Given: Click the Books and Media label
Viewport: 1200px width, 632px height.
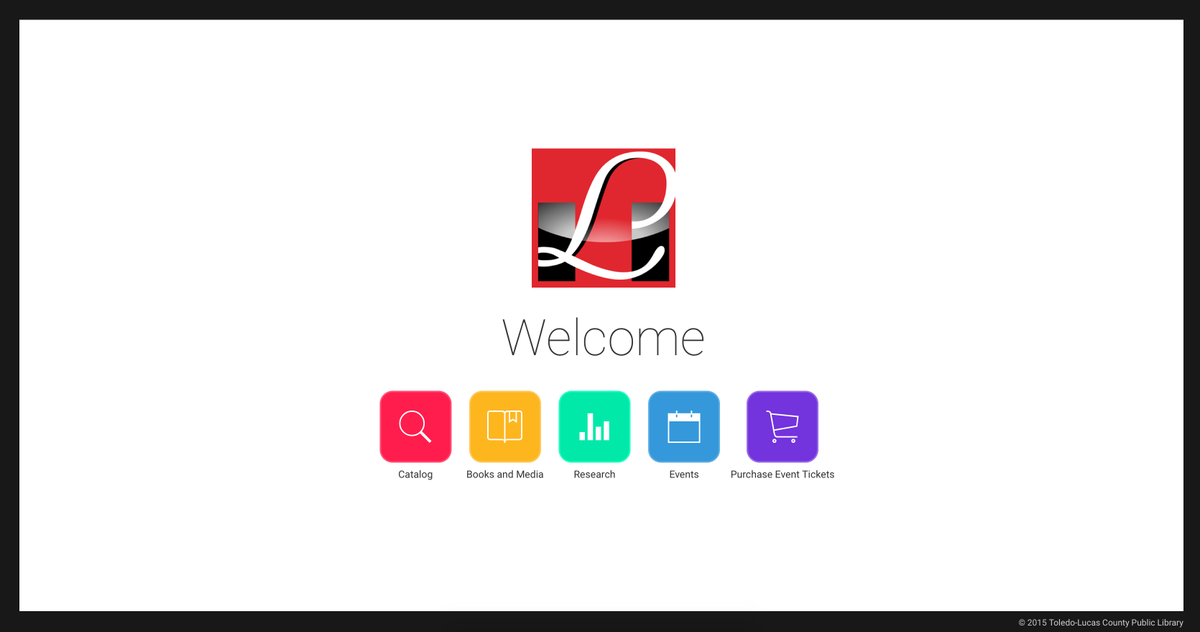Looking at the screenshot, I should pyautogui.click(x=505, y=474).
